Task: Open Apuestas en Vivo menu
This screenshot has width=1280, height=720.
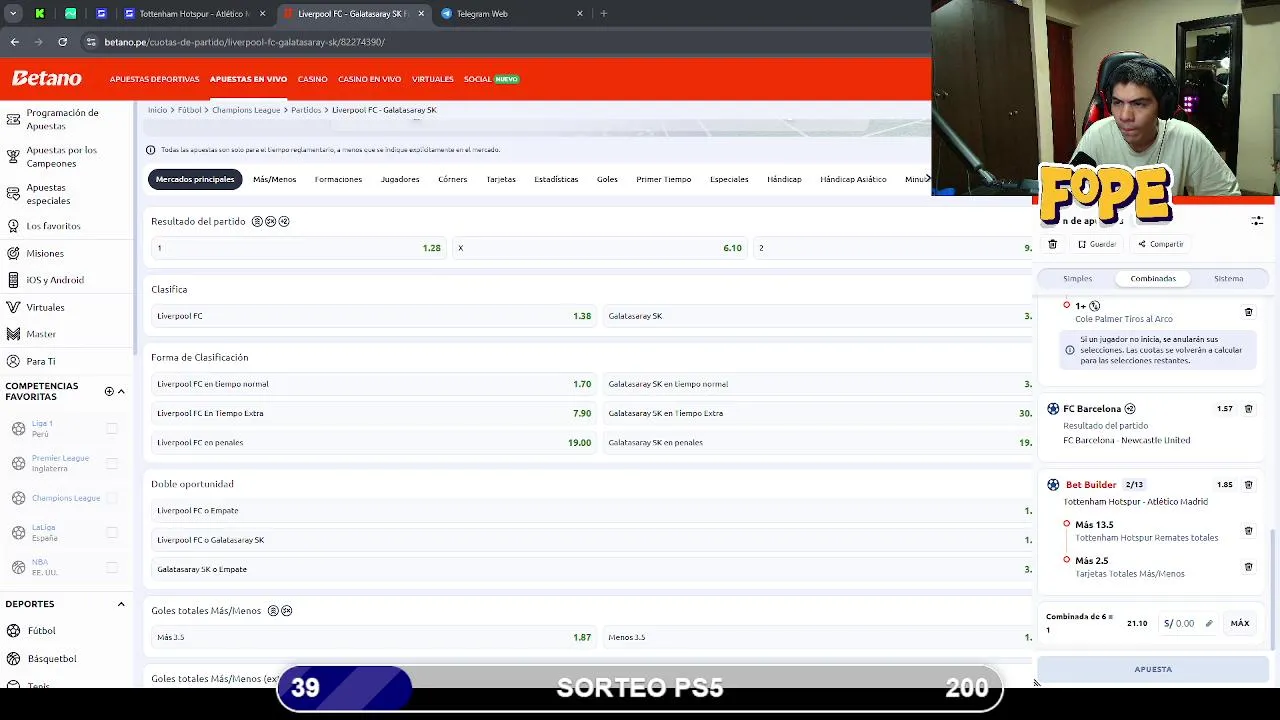Action: pos(248,79)
